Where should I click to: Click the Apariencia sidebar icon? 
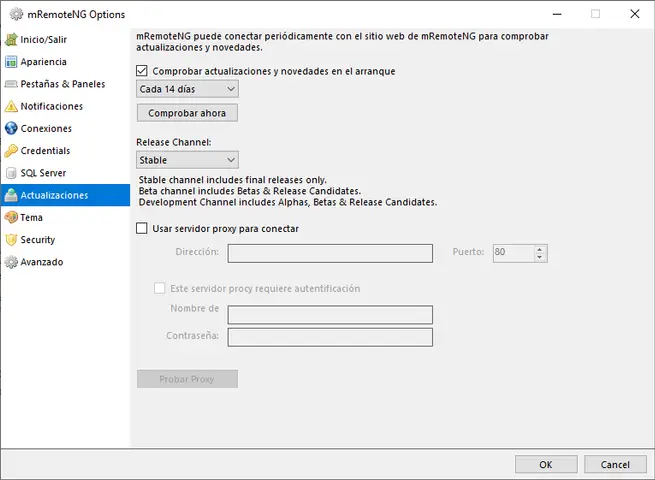tap(11, 62)
